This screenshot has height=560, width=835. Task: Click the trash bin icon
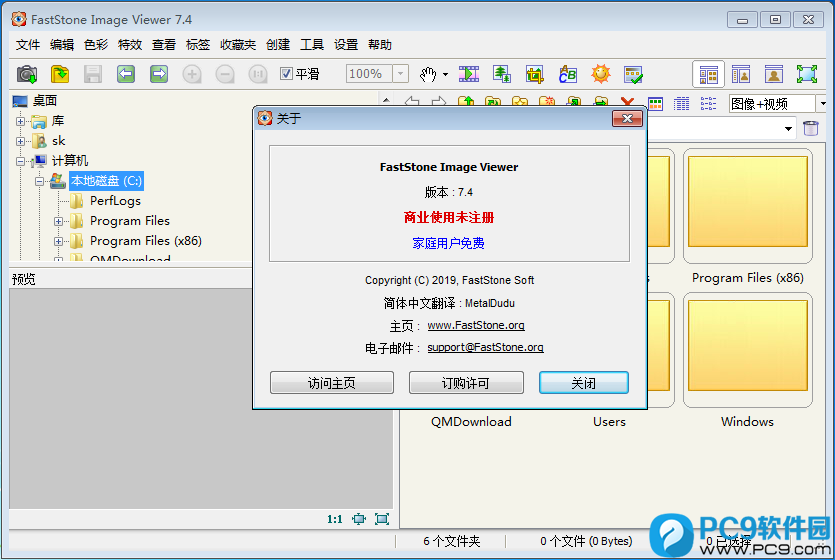coord(810,128)
